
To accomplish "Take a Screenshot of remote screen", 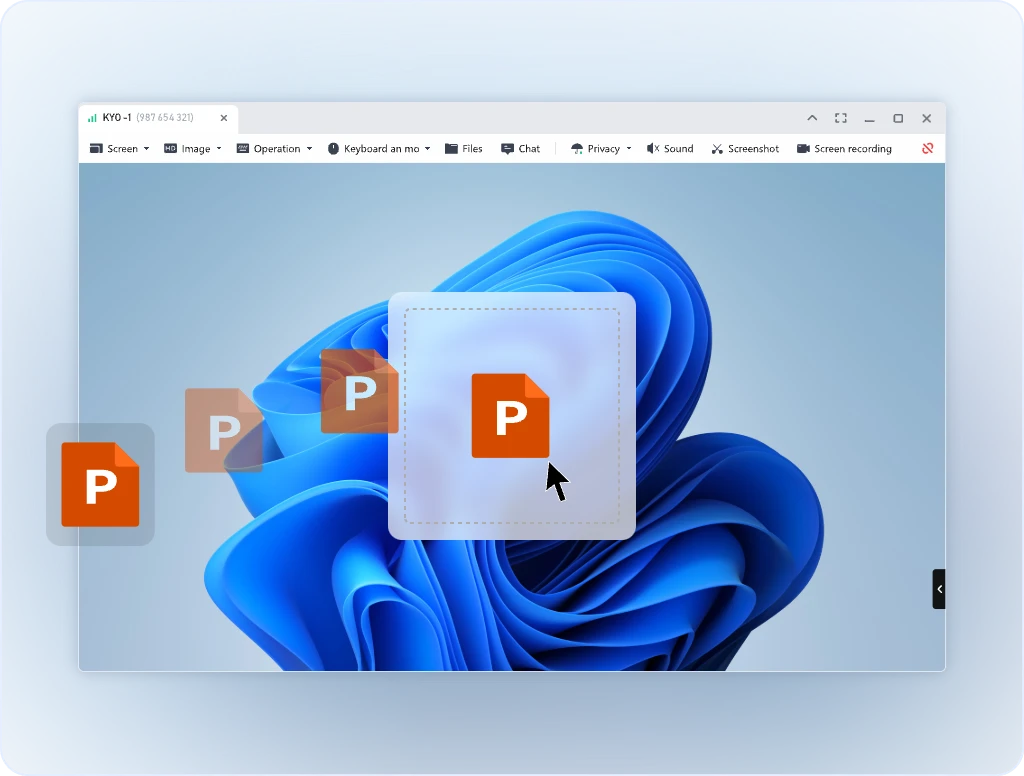I will click(x=745, y=149).
